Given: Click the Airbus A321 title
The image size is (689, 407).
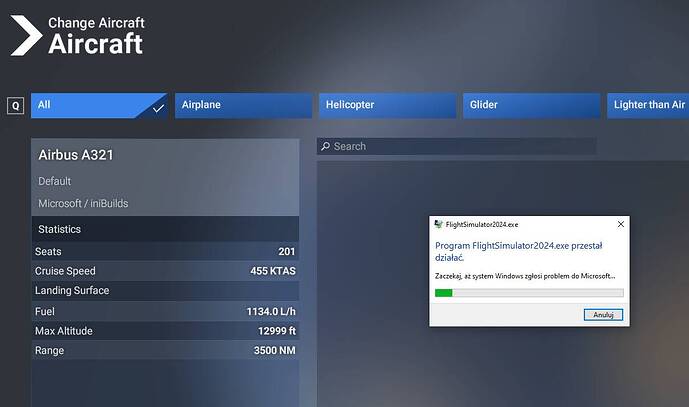Looking at the screenshot, I should (76, 155).
